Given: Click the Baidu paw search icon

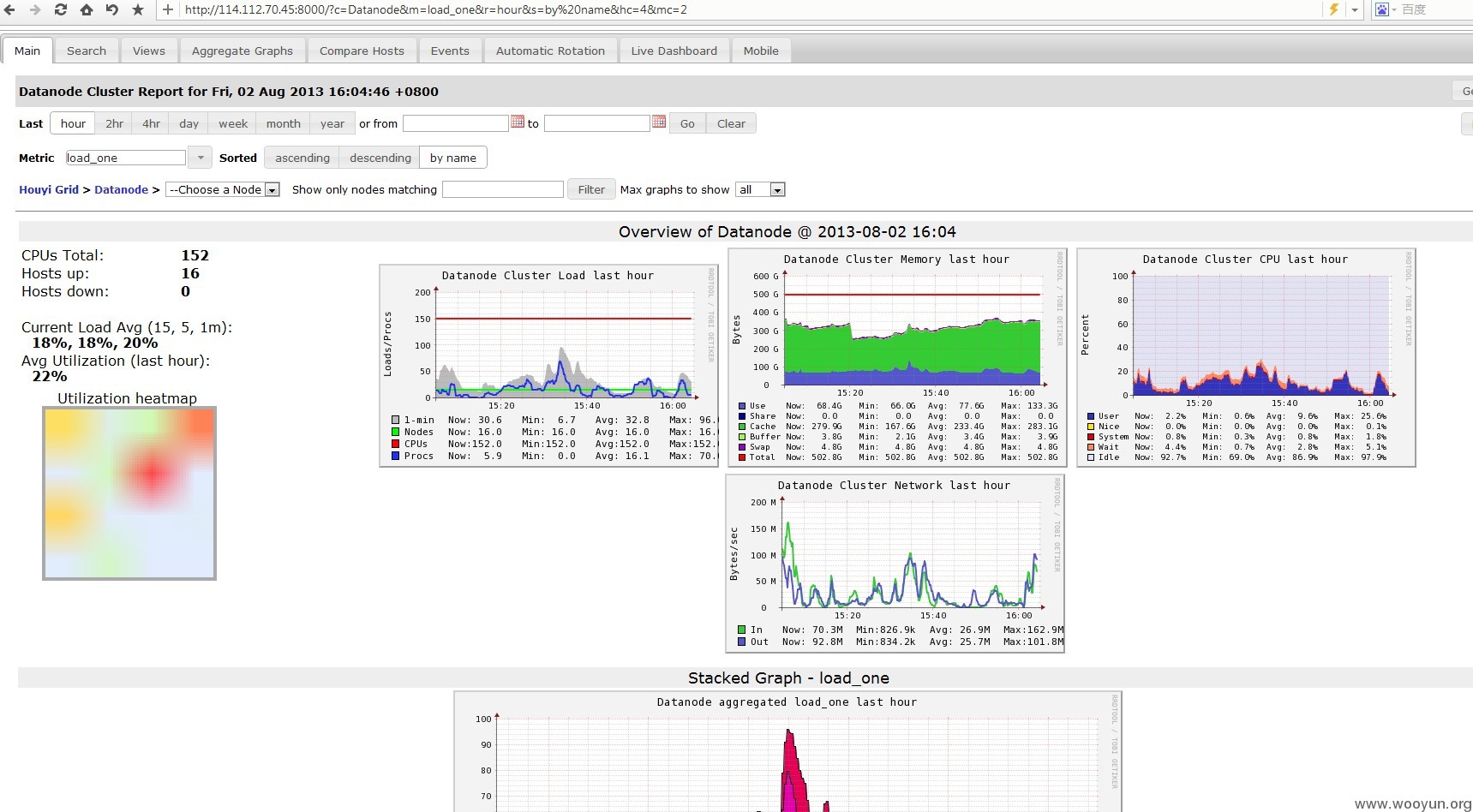Looking at the screenshot, I should pyautogui.click(x=1382, y=9).
